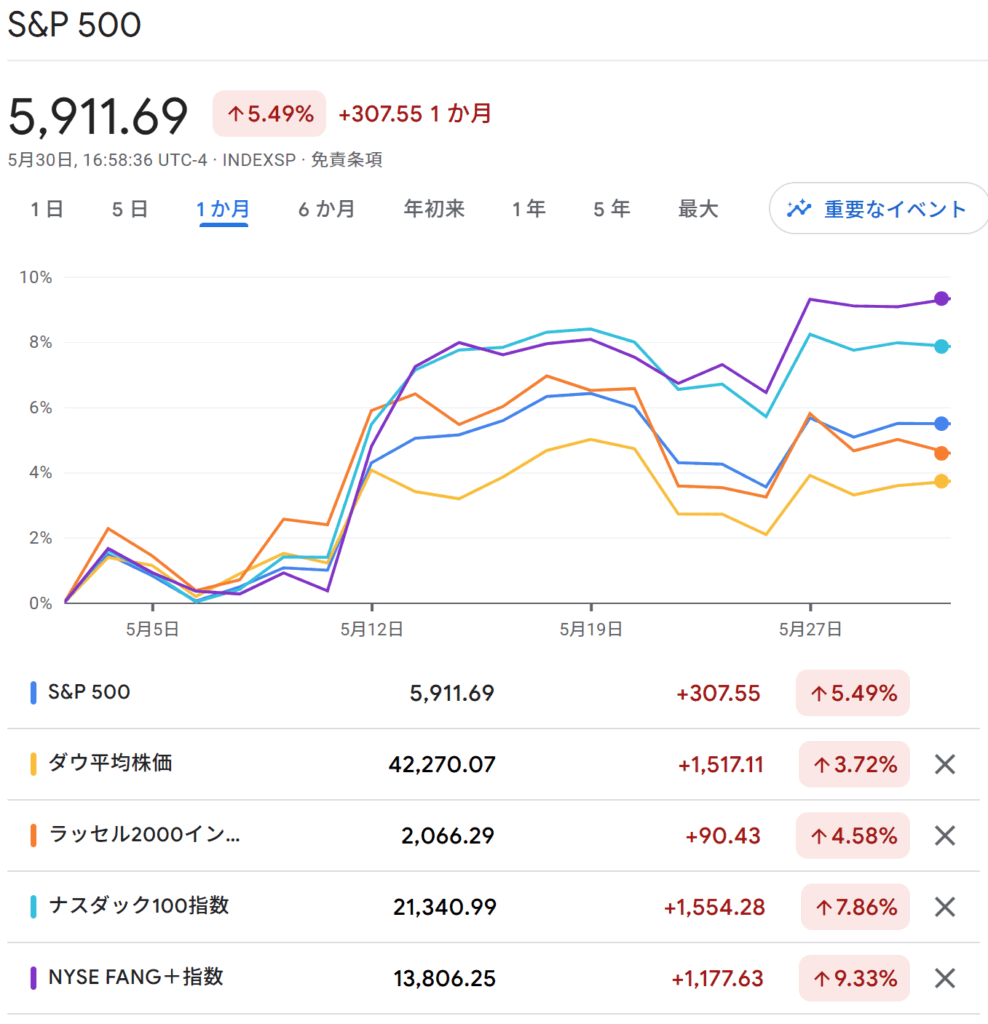The width and height of the screenshot is (988, 1024).
Task: Open the NYSE FANG+指数 index row
Action: (494, 978)
